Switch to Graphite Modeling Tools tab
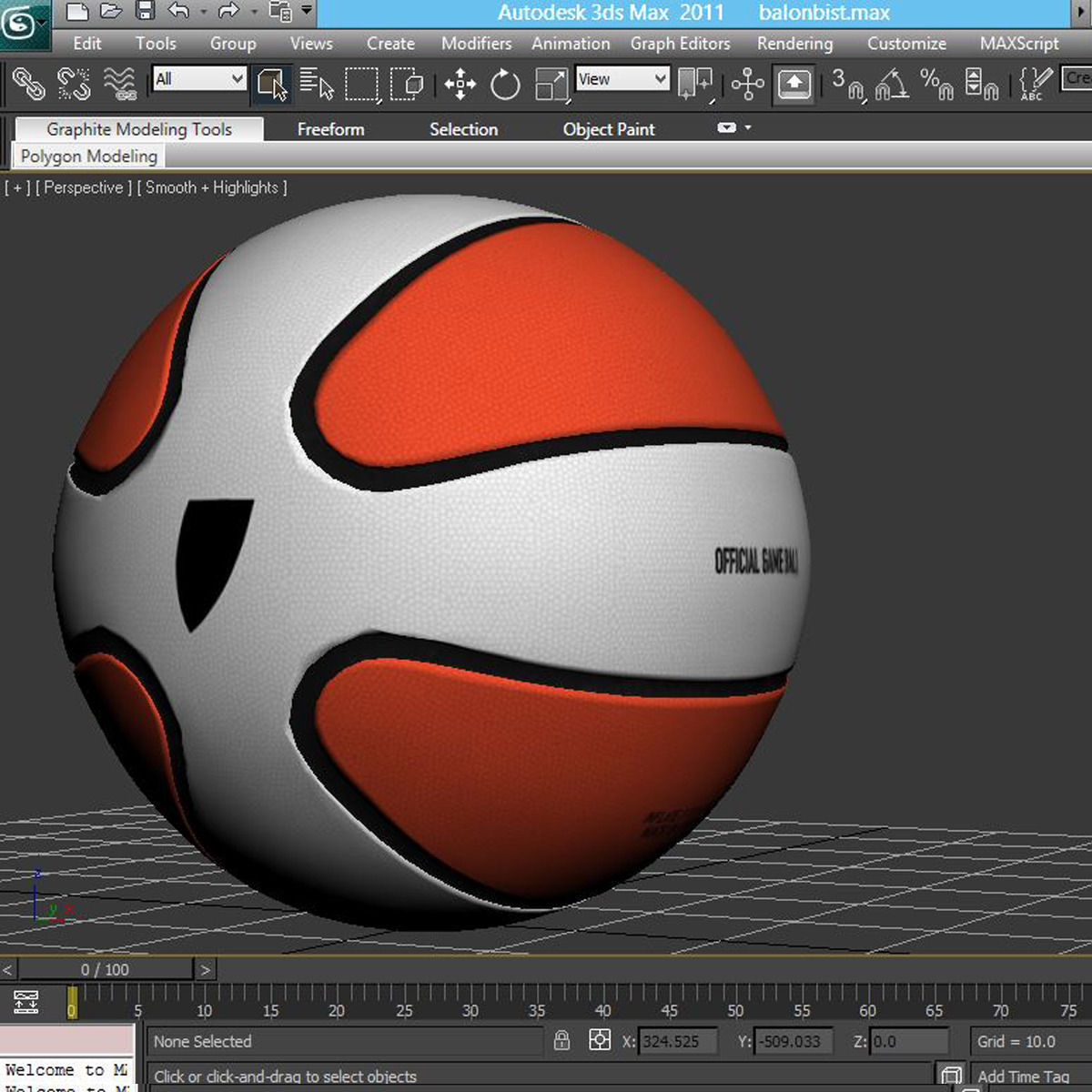 click(139, 129)
